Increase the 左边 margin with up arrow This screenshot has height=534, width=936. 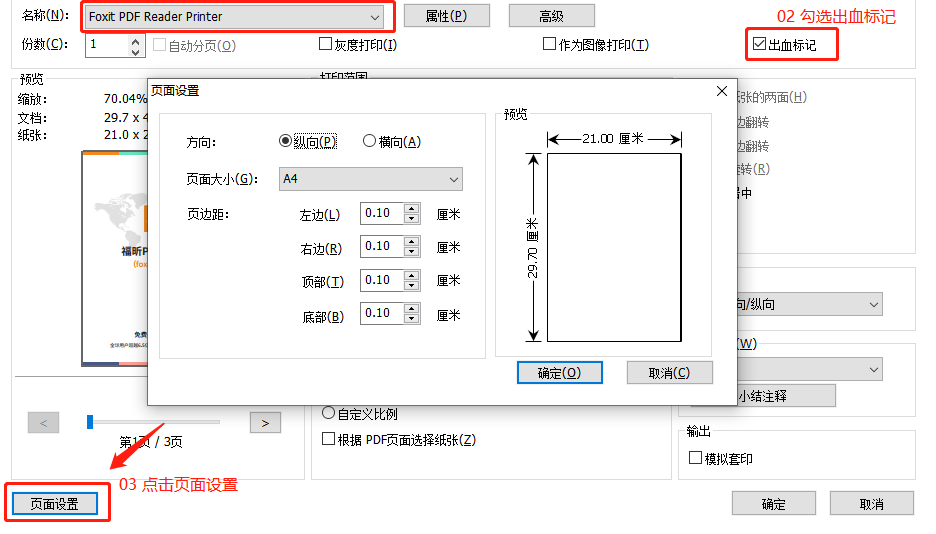pos(411,208)
